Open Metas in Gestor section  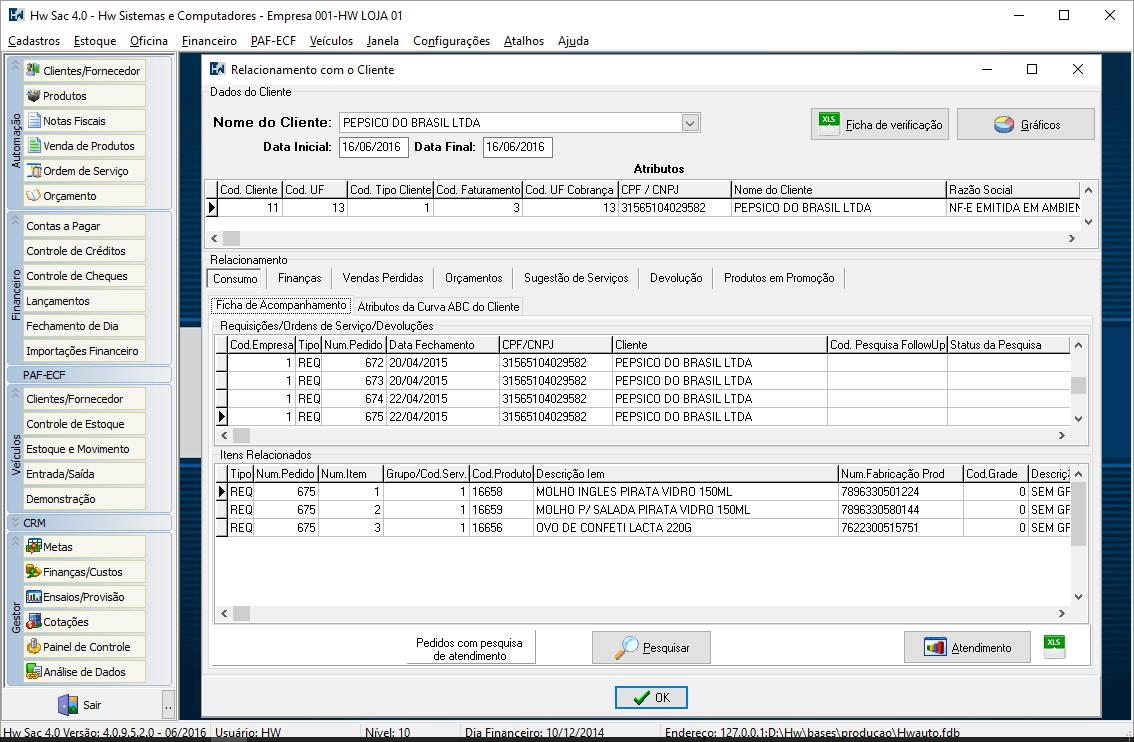85,547
